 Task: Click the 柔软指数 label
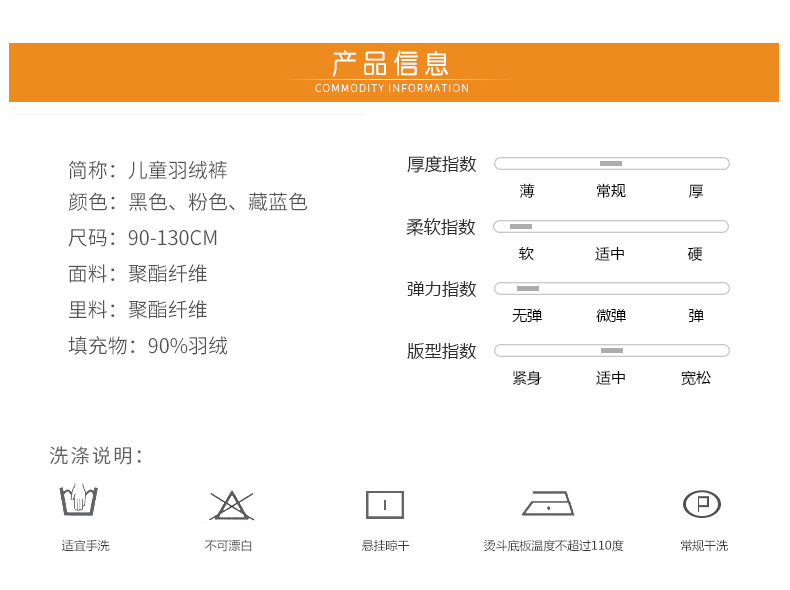(x=441, y=227)
